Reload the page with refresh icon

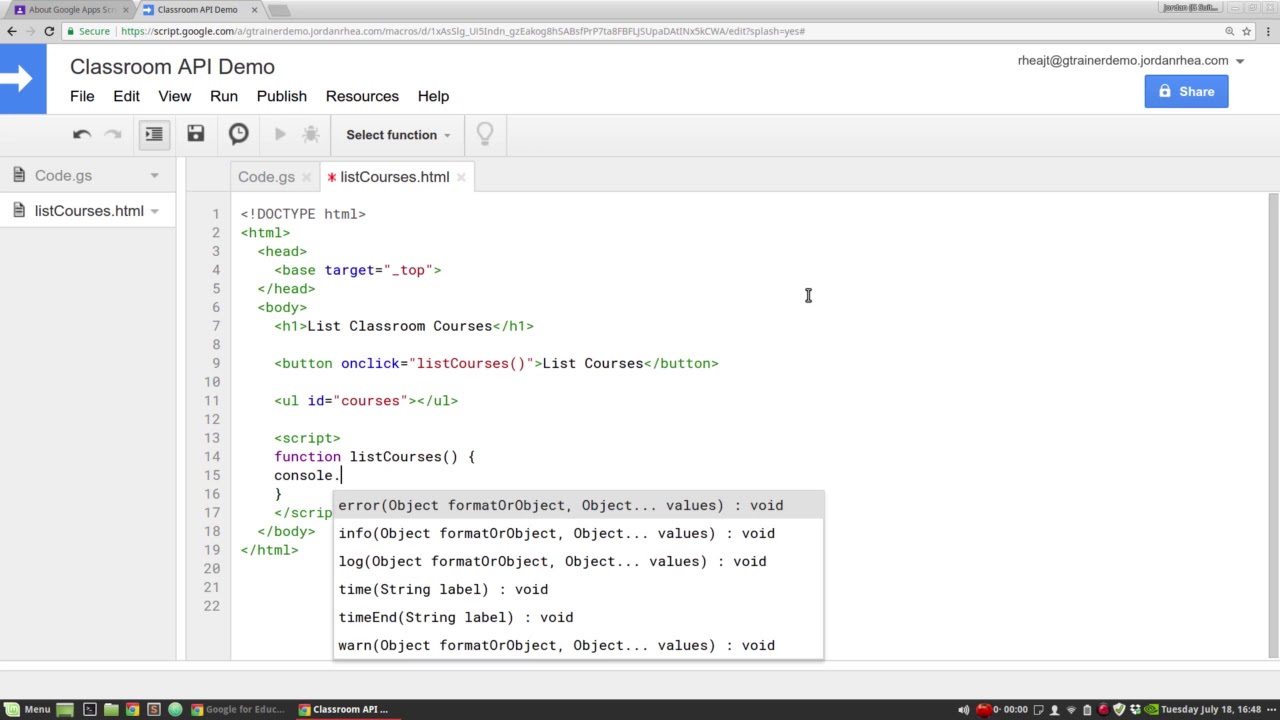pyautogui.click(x=49, y=31)
